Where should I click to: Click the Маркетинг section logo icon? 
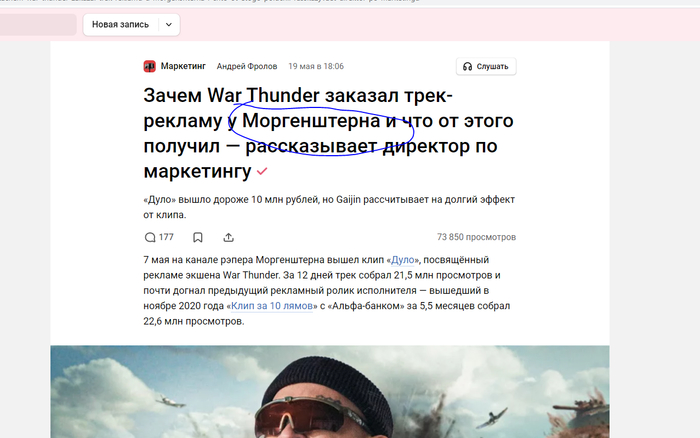150,67
